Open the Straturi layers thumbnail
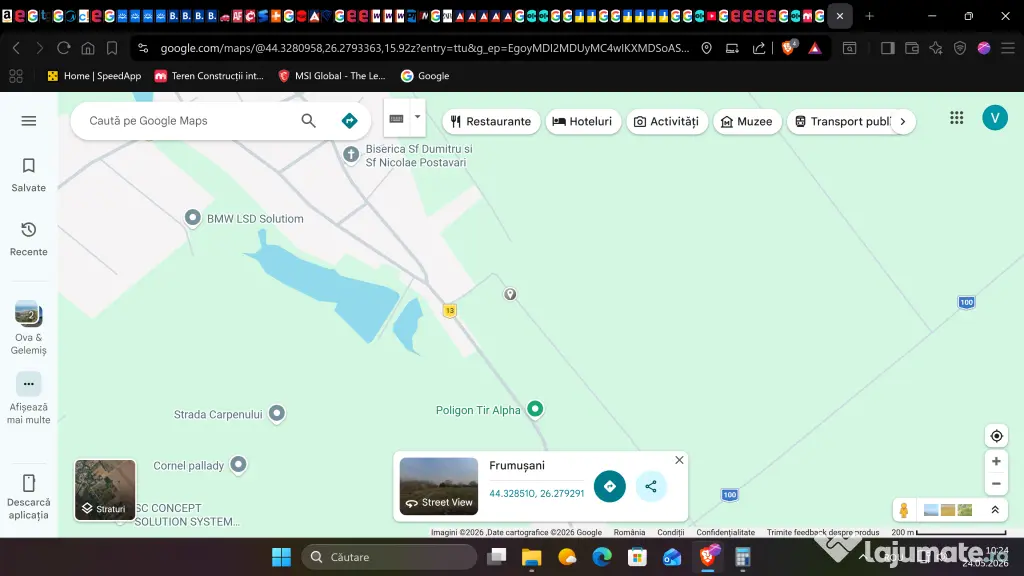Image resolution: width=1024 pixels, height=576 pixels. coord(105,490)
